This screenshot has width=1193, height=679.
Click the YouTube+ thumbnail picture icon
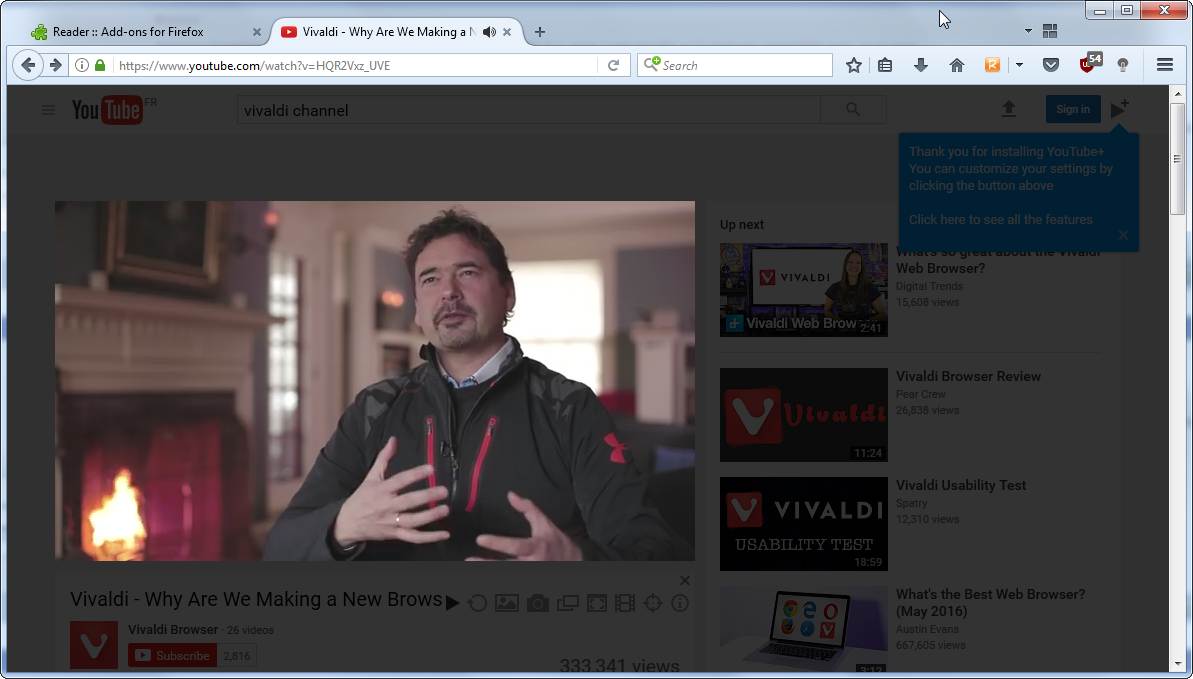(507, 604)
